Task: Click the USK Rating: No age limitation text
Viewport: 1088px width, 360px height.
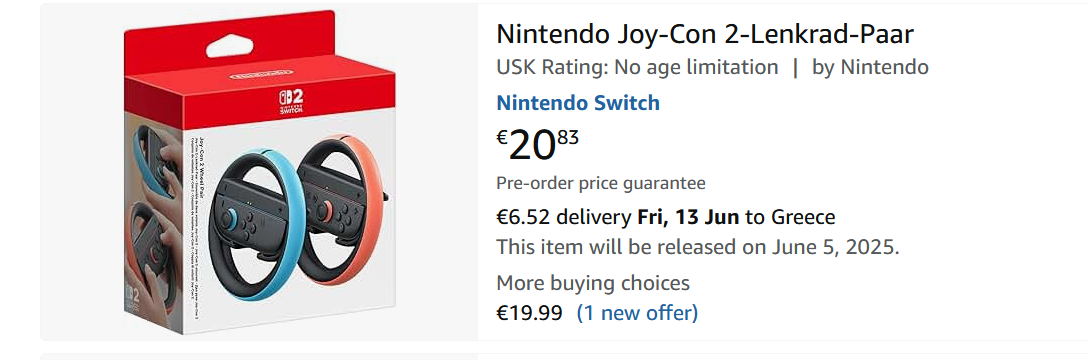Action: [638, 67]
